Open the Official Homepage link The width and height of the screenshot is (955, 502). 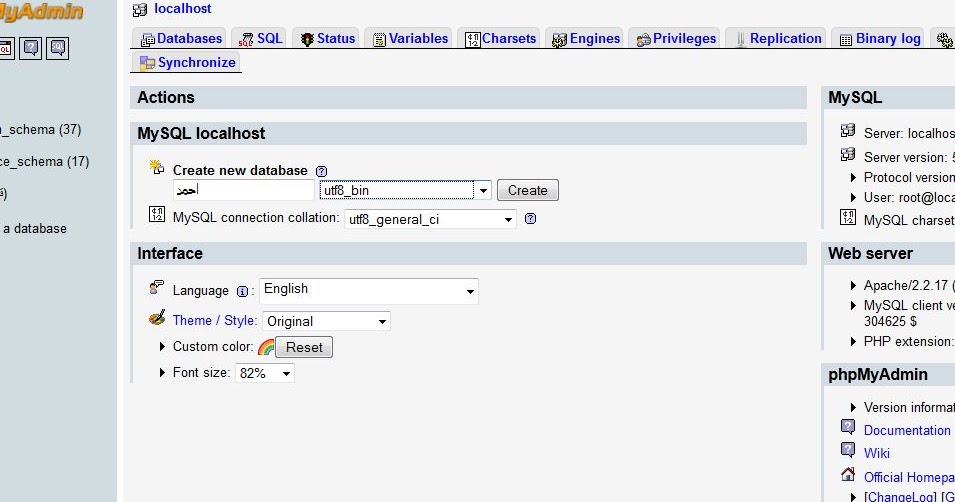point(909,477)
